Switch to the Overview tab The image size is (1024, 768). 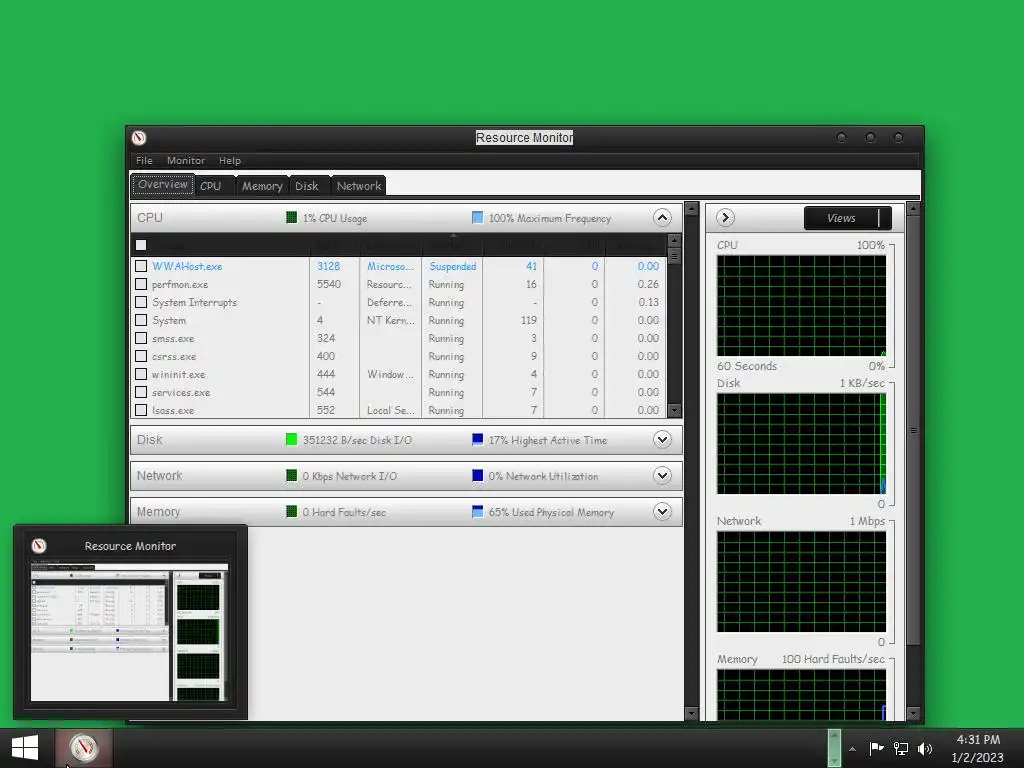coord(163,185)
